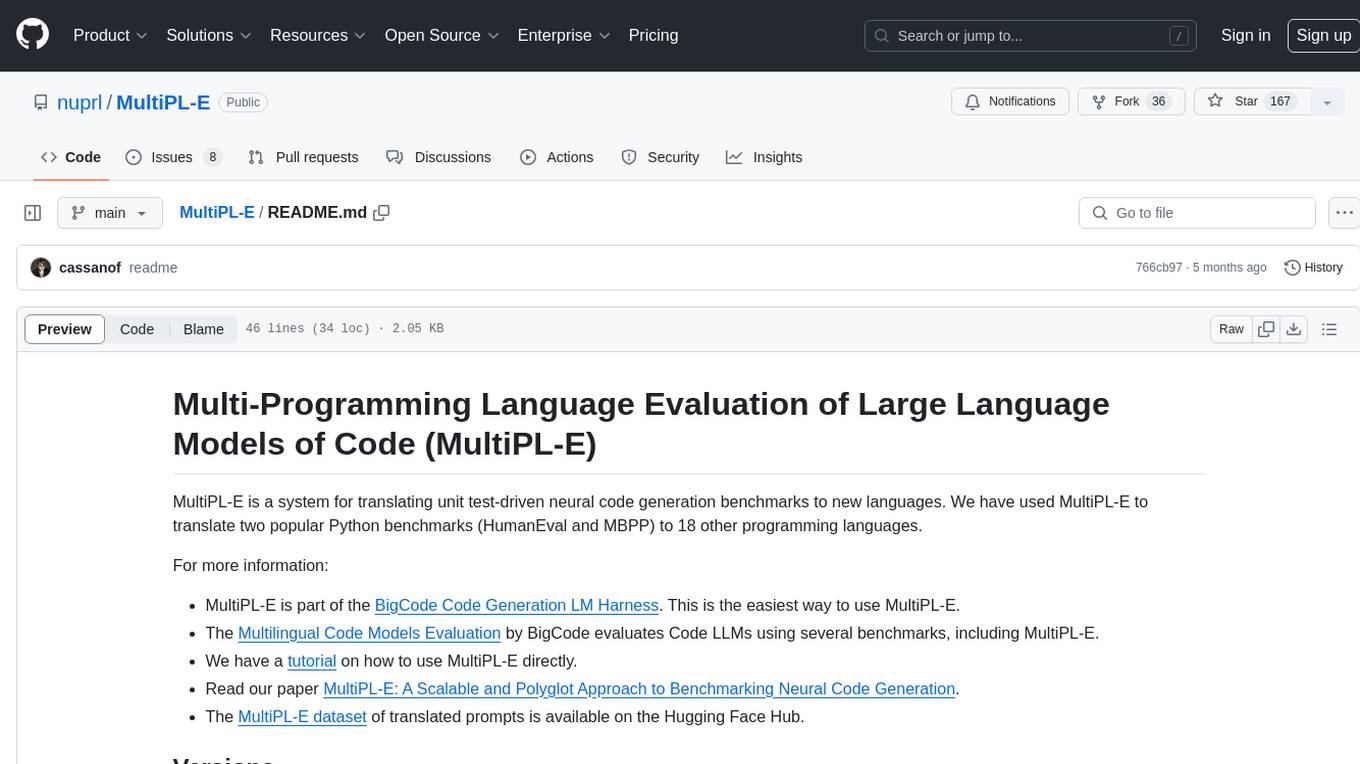
Task: Click the Go to file search box
Action: (1197, 213)
